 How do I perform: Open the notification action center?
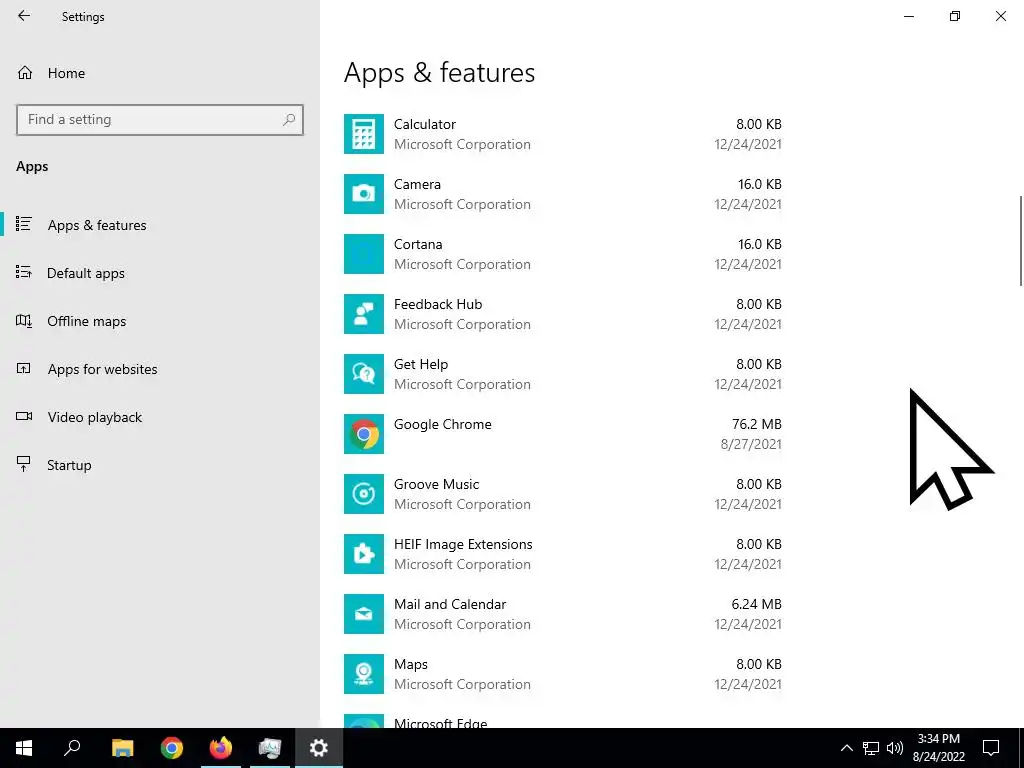pyautogui.click(x=991, y=748)
